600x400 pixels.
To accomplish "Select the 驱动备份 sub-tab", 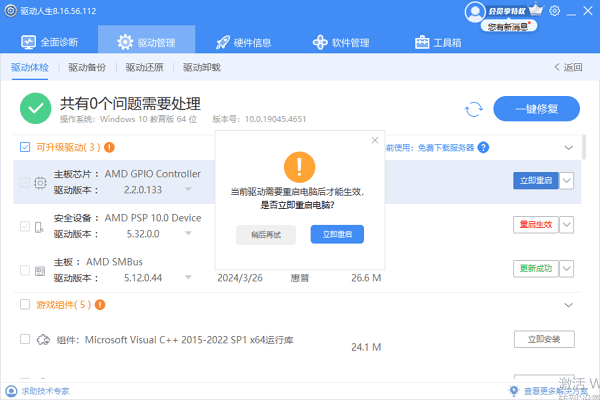I will [87, 67].
